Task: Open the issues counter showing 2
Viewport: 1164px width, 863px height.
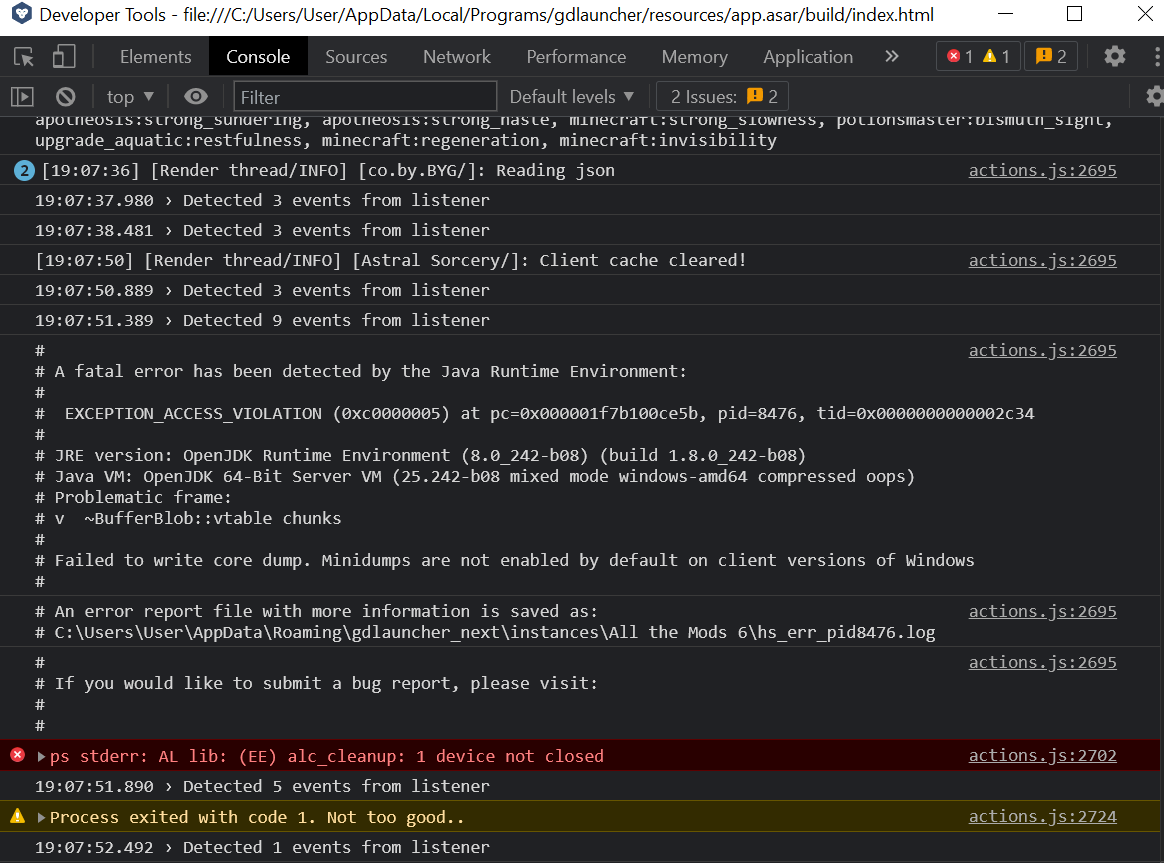Action: coord(1050,56)
